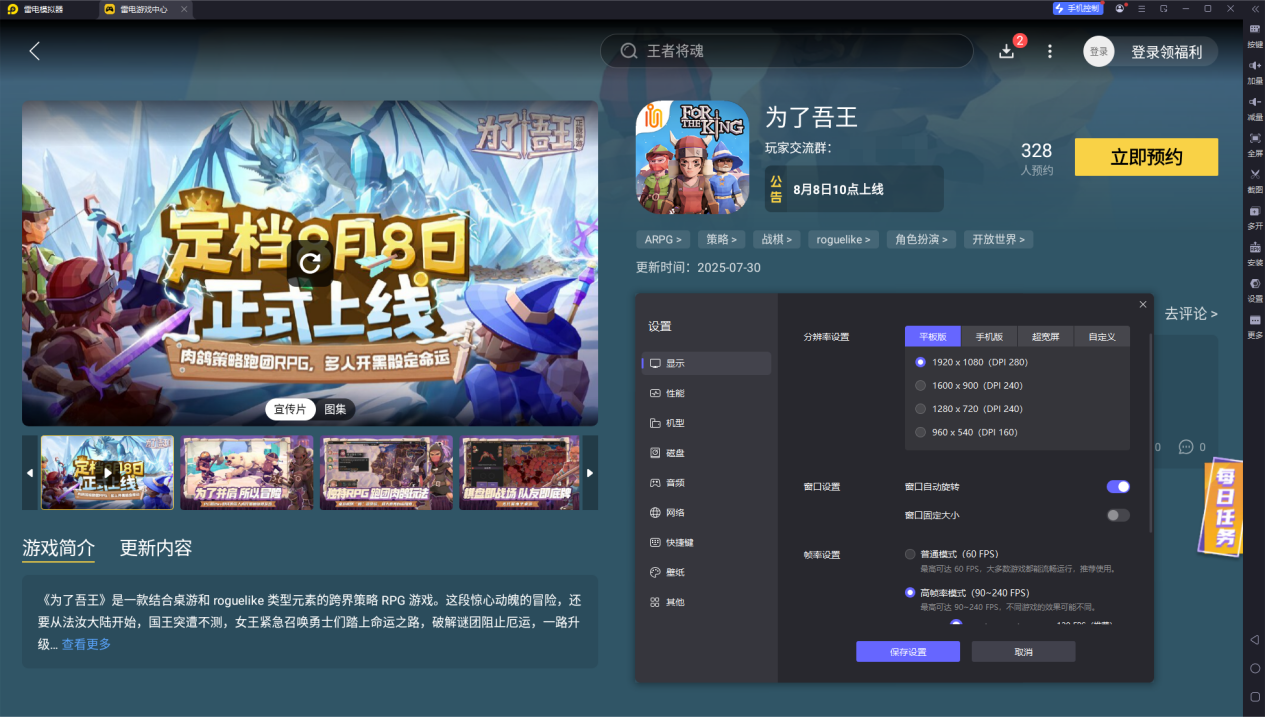Viewport: 1265px width, 717px height.
Task: Click the 策略 > tag chip
Action: pyautogui.click(x=721, y=240)
